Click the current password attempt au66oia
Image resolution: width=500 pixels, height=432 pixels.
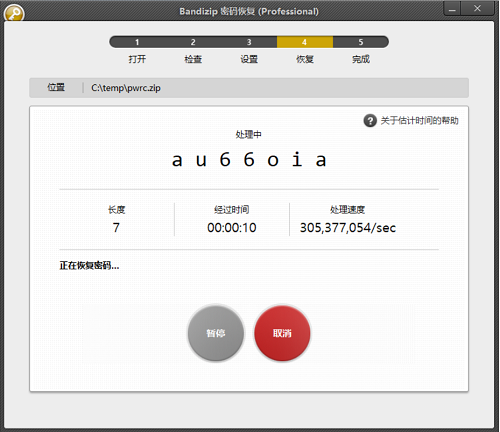click(249, 159)
